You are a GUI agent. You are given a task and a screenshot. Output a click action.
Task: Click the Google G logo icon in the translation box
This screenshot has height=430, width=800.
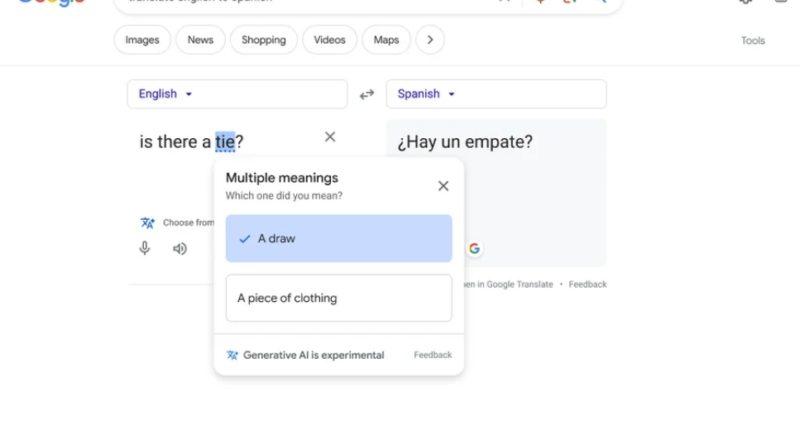click(474, 248)
